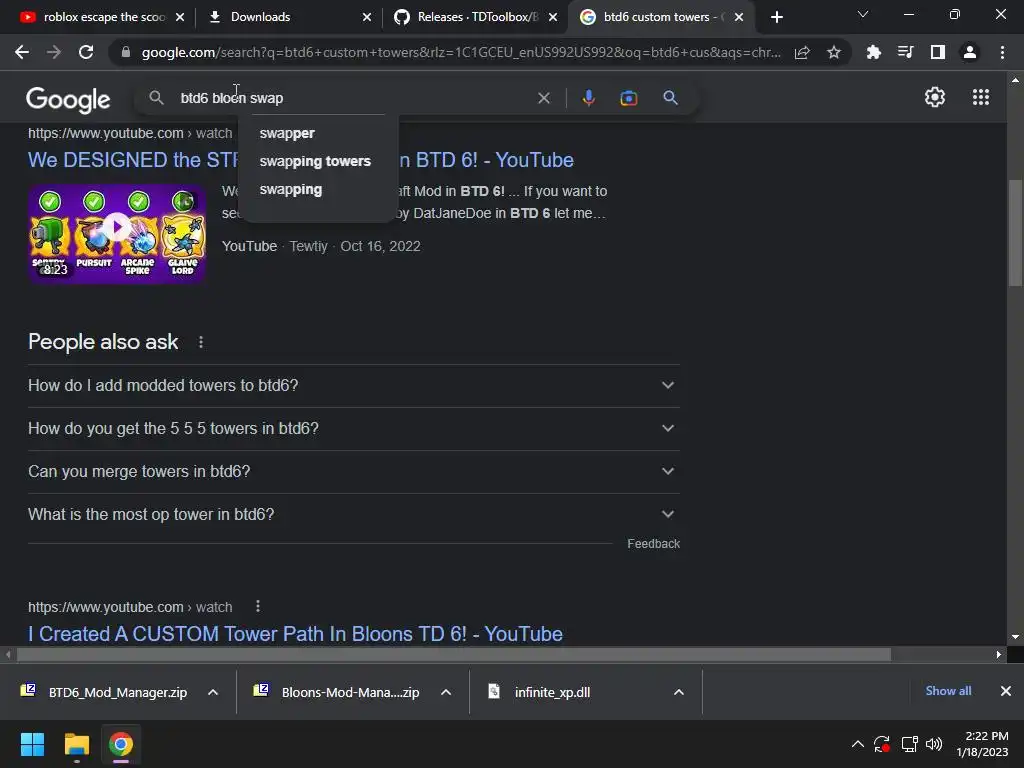Viewport: 1024px width, 768px height.
Task: Reload the current page
Action: (86, 52)
